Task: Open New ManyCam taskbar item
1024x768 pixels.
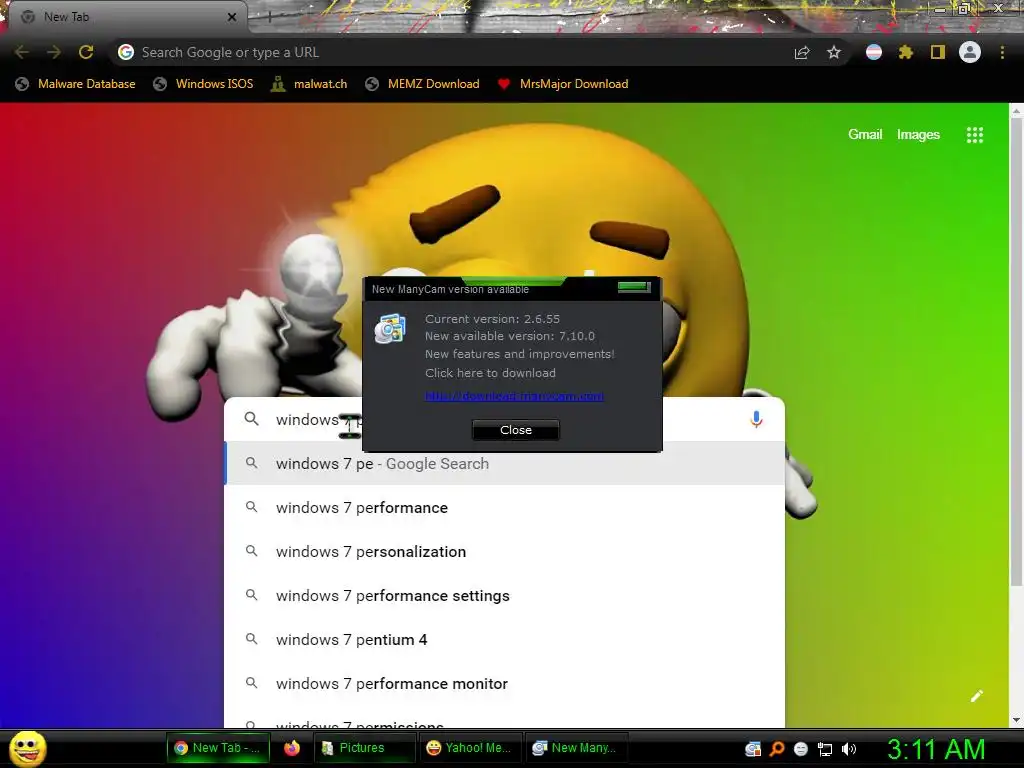Action: 576,748
